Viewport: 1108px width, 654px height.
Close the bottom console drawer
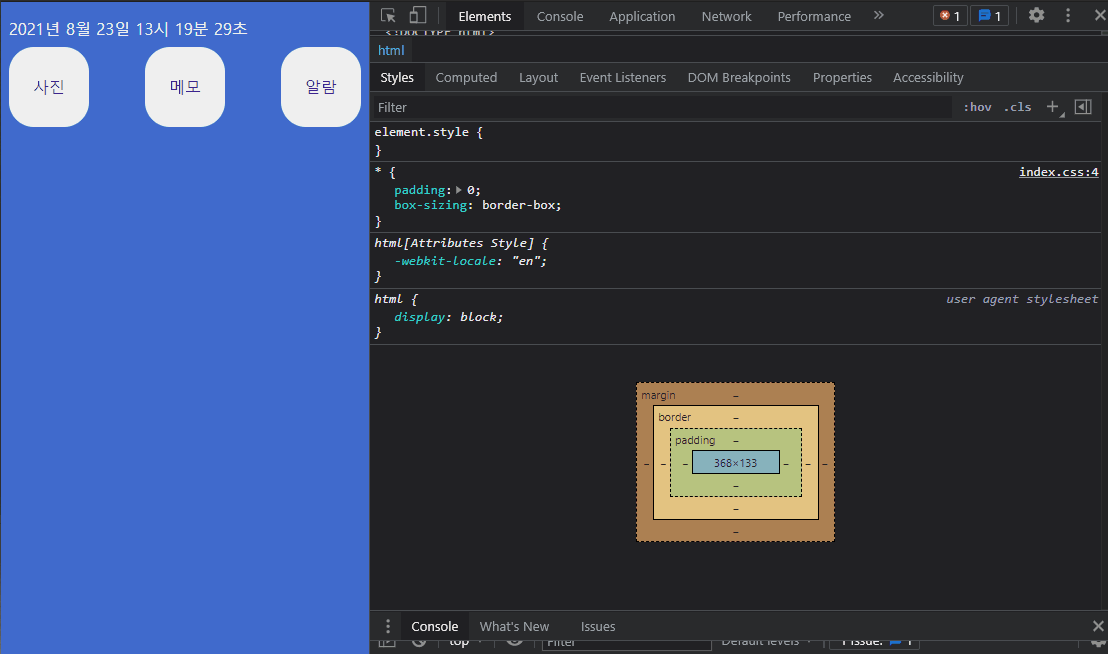tap(1098, 626)
